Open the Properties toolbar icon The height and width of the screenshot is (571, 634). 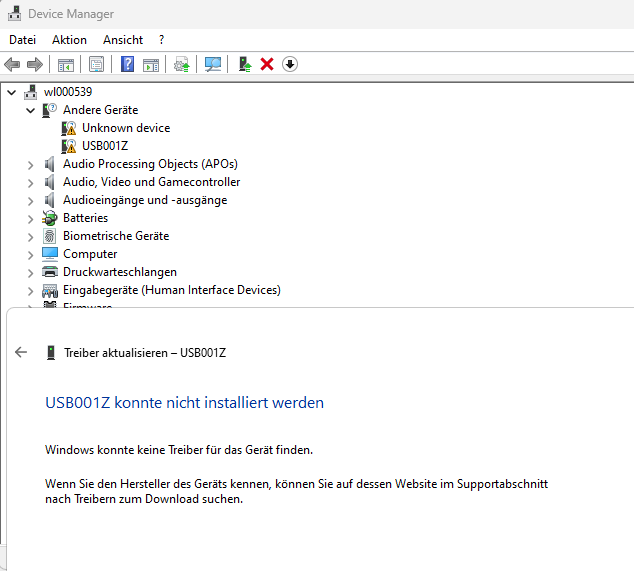[96, 64]
